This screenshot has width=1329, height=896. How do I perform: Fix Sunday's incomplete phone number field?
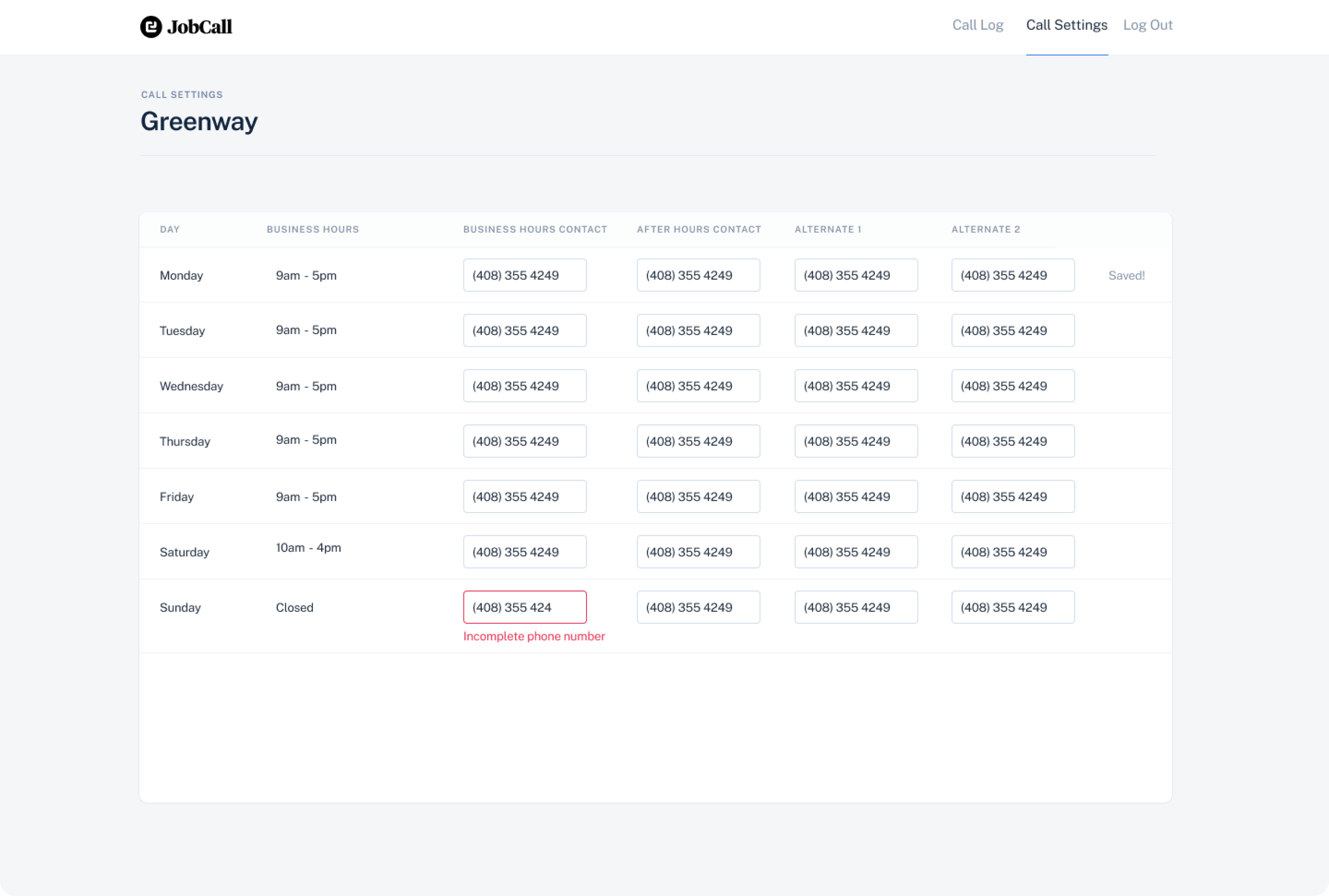(x=525, y=607)
